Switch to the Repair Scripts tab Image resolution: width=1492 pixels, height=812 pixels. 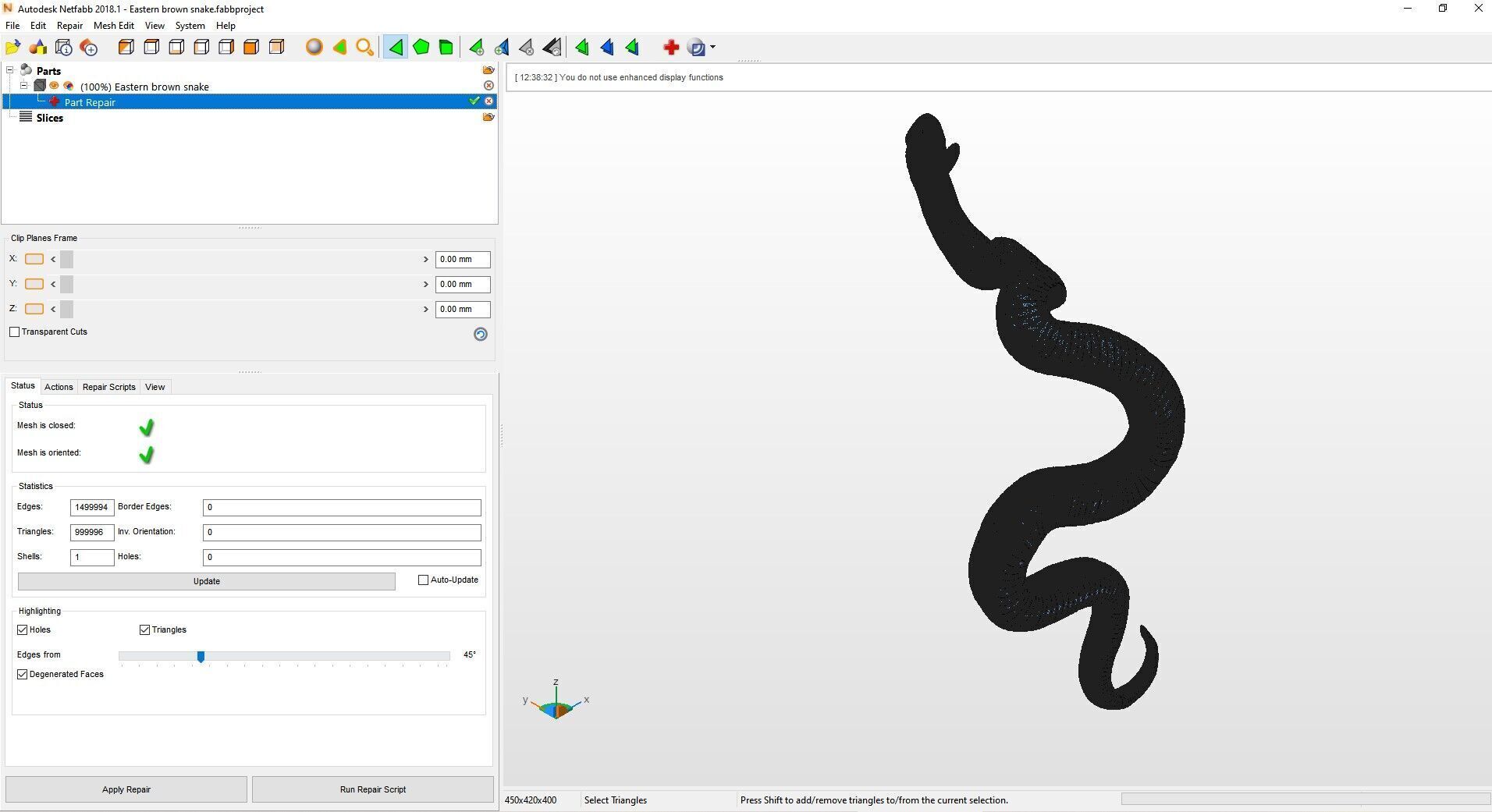(109, 387)
